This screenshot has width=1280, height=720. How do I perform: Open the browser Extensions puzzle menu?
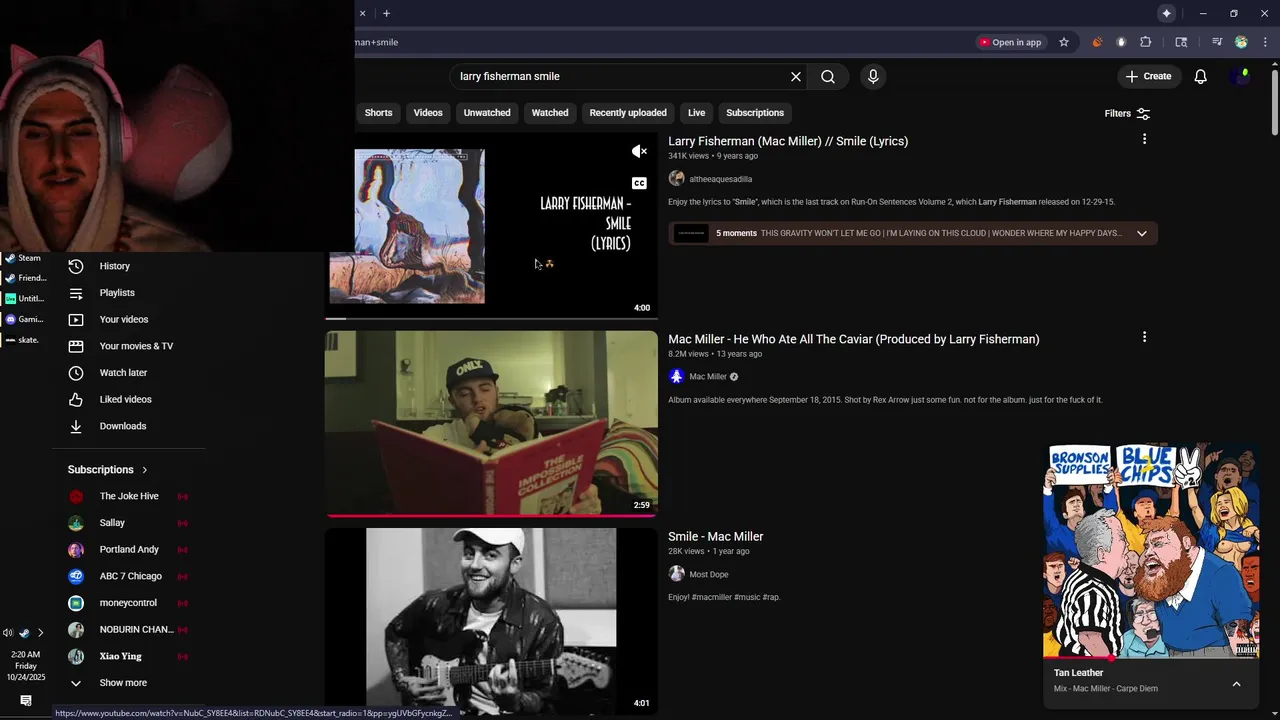click(x=1146, y=42)
